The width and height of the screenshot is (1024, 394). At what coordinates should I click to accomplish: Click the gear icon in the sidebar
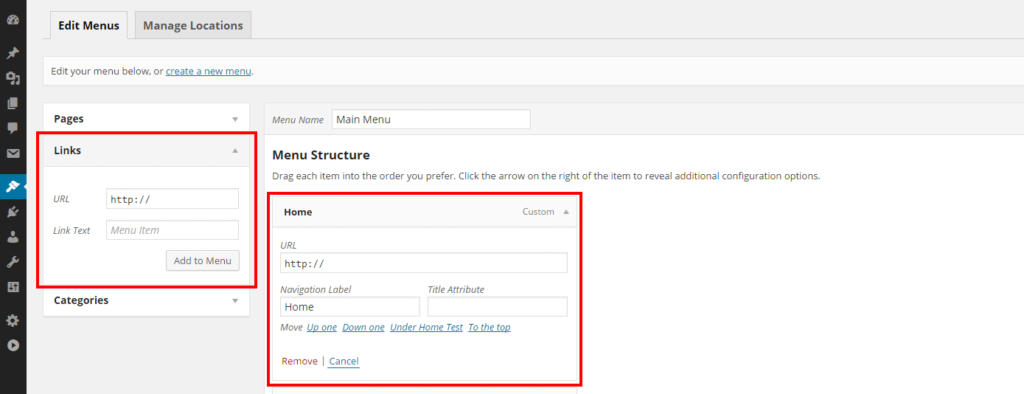pyautogui.click(x=13, y=320)
